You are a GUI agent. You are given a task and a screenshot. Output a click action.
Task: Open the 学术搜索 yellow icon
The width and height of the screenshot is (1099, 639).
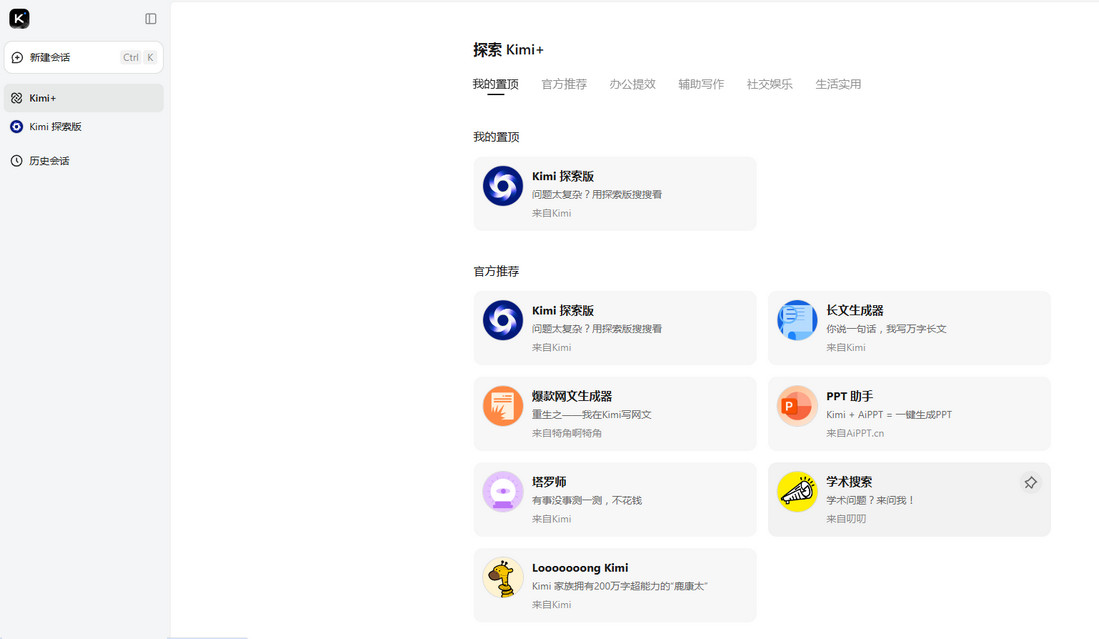tap(797, 492)
